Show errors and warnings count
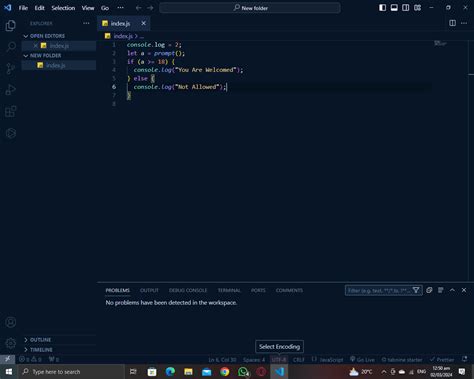Image resolution: width=474 pixels, height=379 pixels. [x=30, y=359]
